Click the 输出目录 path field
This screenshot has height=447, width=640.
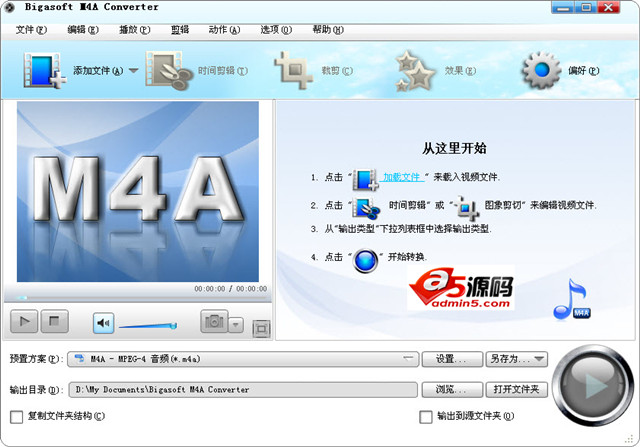[243, 390]
